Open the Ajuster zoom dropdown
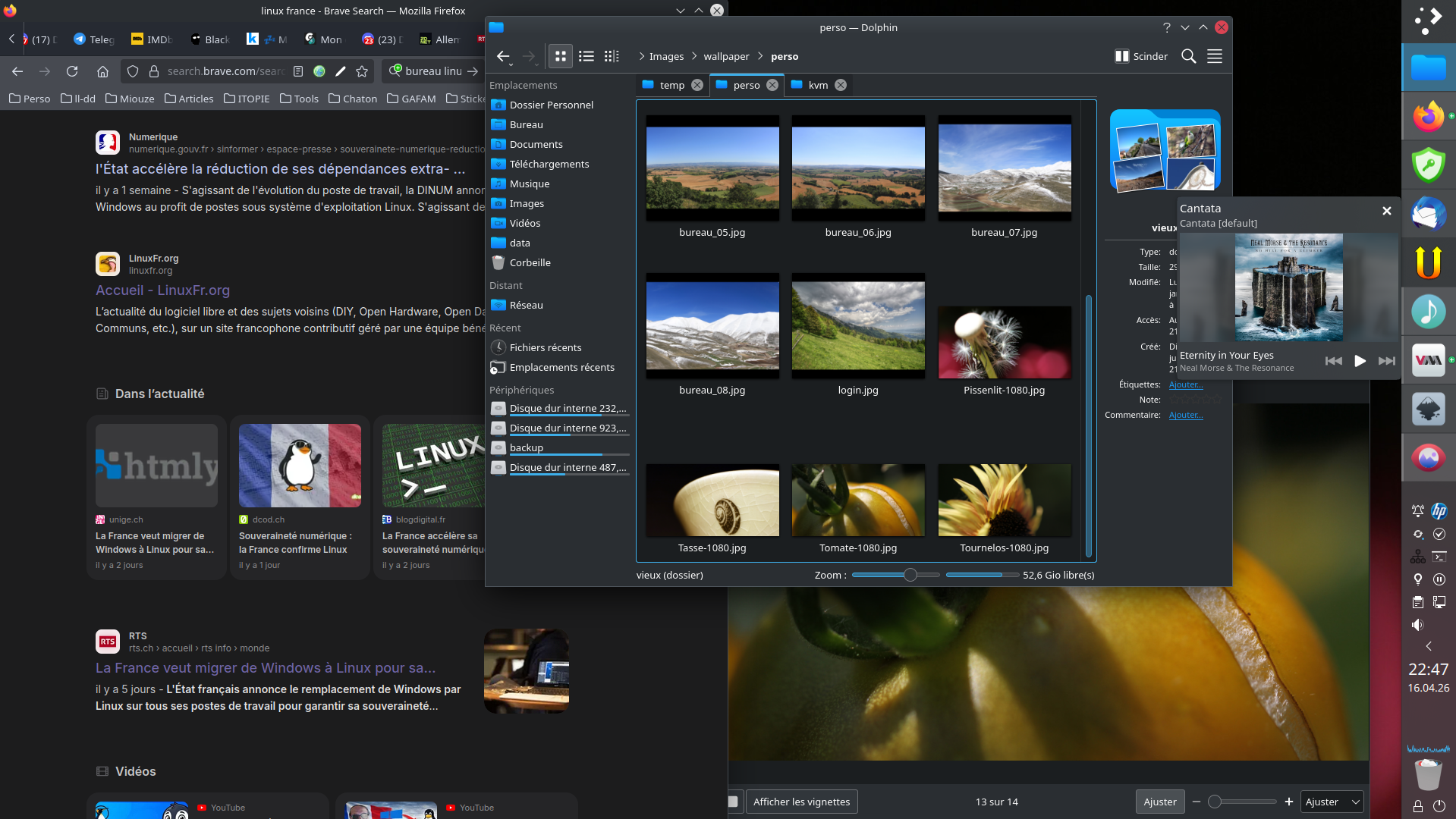The width and height of the screenshot is (1456, 819). tap(1332, 802)
